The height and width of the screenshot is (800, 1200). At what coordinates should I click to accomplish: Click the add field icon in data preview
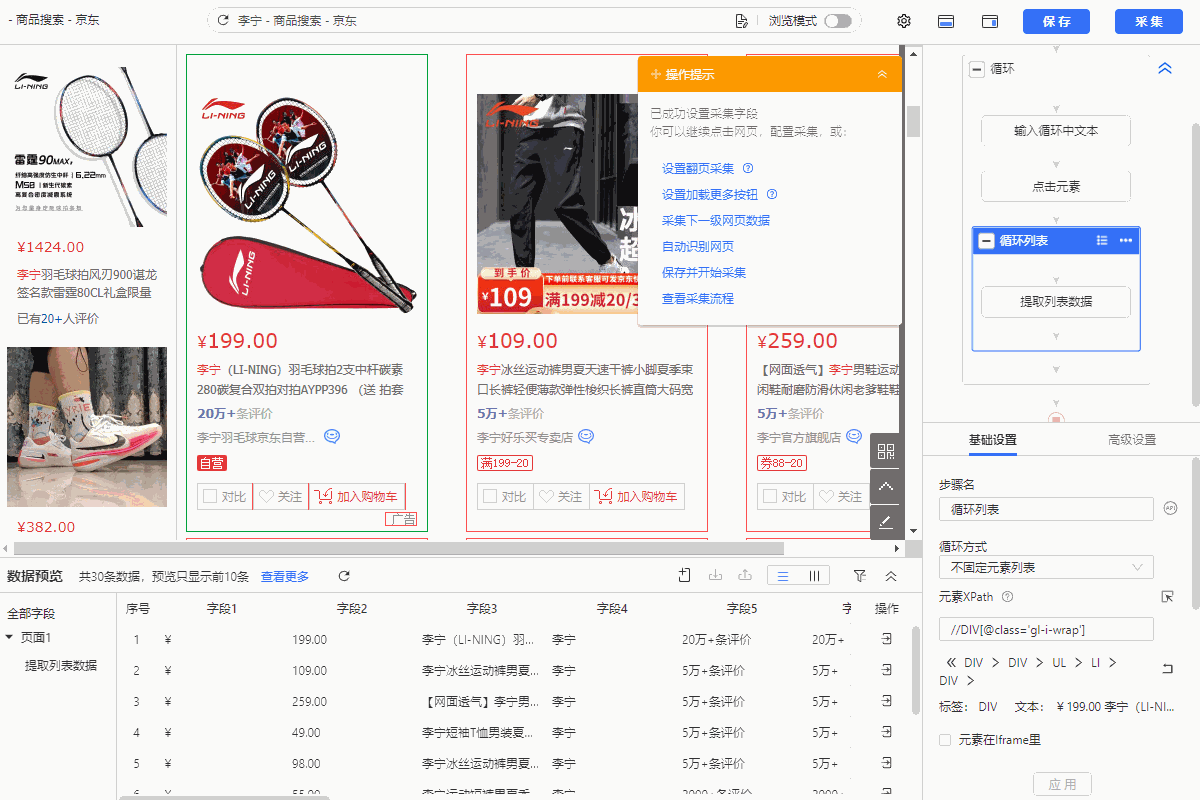pyautogui.click(x=684, y=576)
